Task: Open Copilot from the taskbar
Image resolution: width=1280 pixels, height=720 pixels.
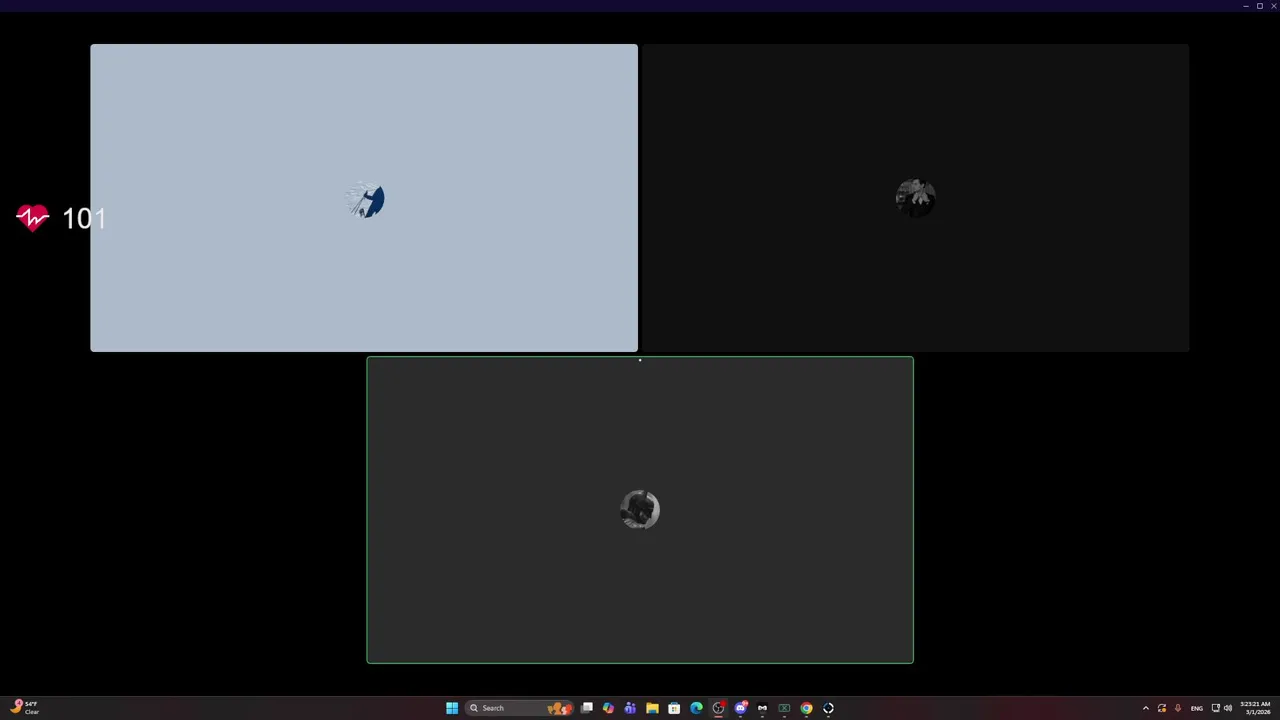Action: point(608,708)
